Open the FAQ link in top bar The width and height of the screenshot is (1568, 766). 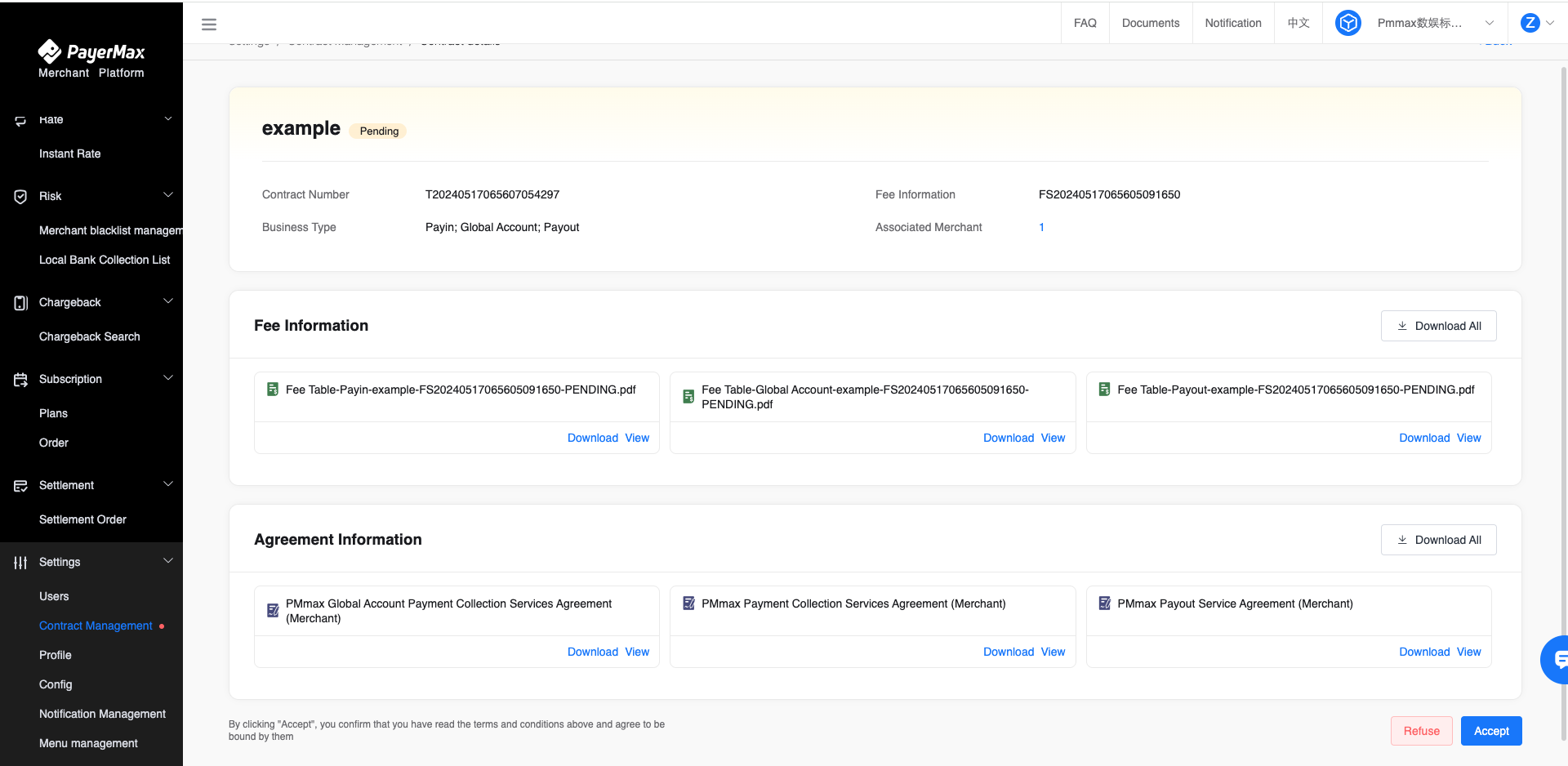pos(1085,23)
